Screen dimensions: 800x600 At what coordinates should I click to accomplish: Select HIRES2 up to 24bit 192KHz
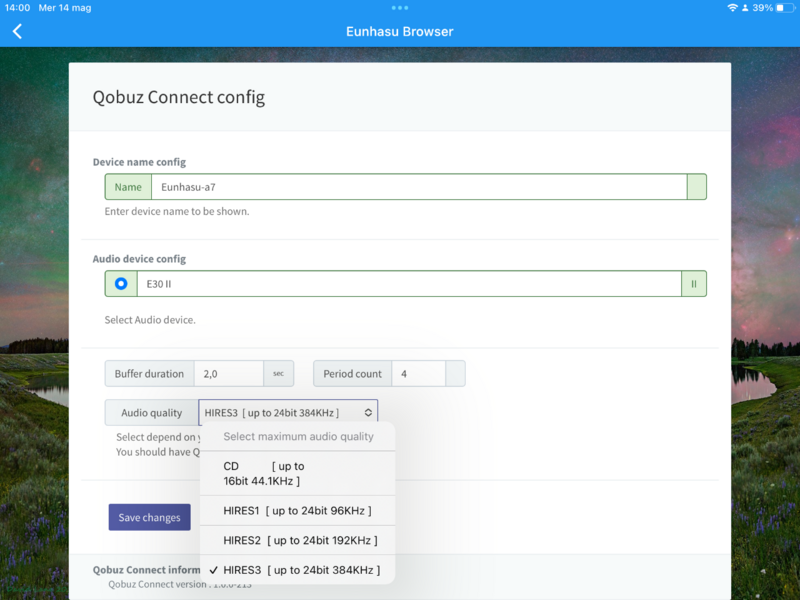tap(297, 540)
